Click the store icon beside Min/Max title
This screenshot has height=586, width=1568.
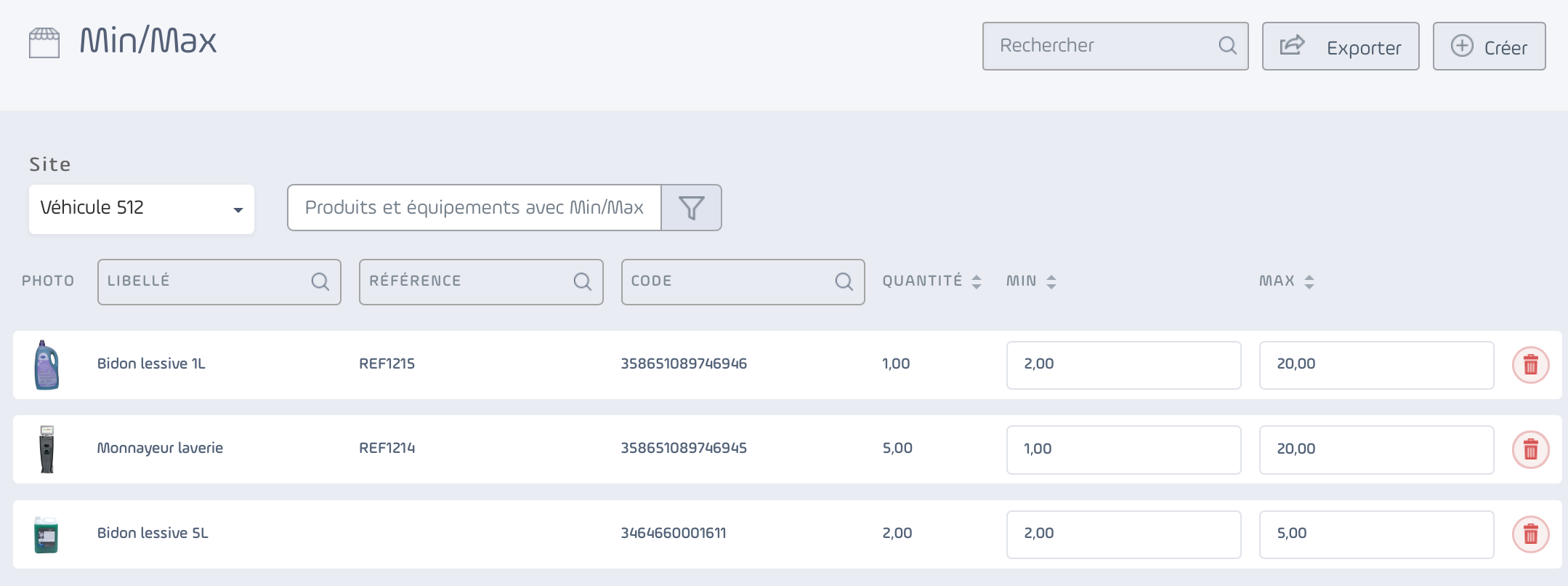(44, 42)
